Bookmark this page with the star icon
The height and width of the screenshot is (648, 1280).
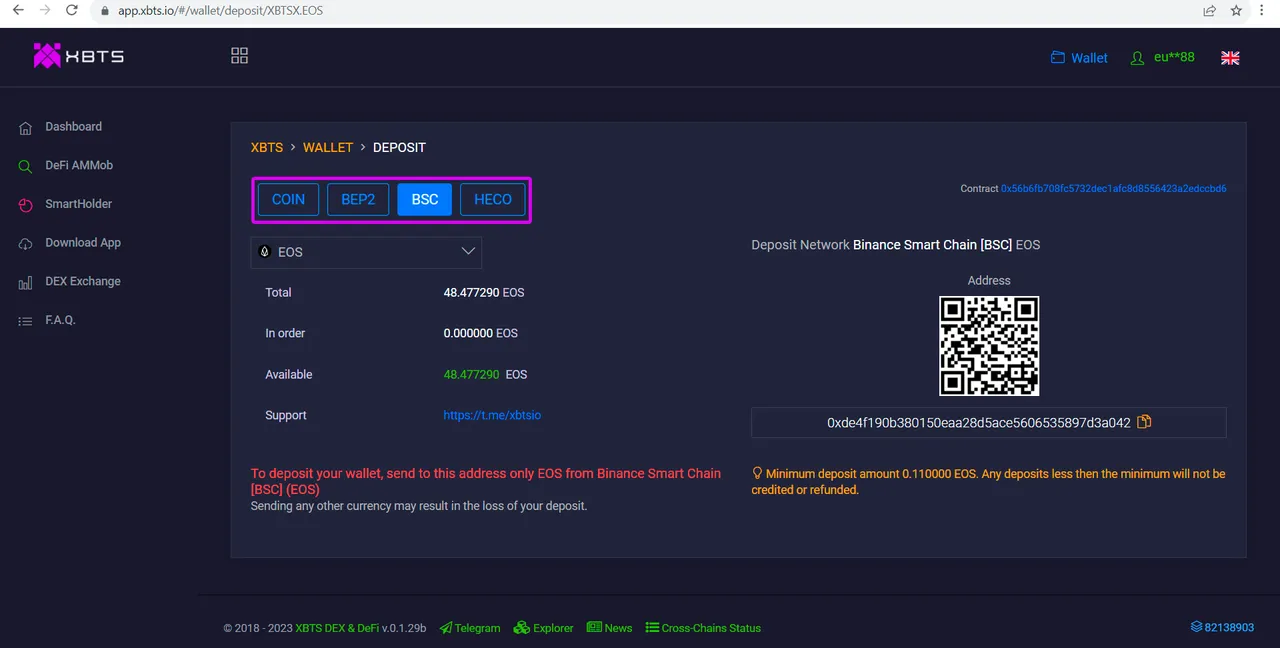point(1237,10)
